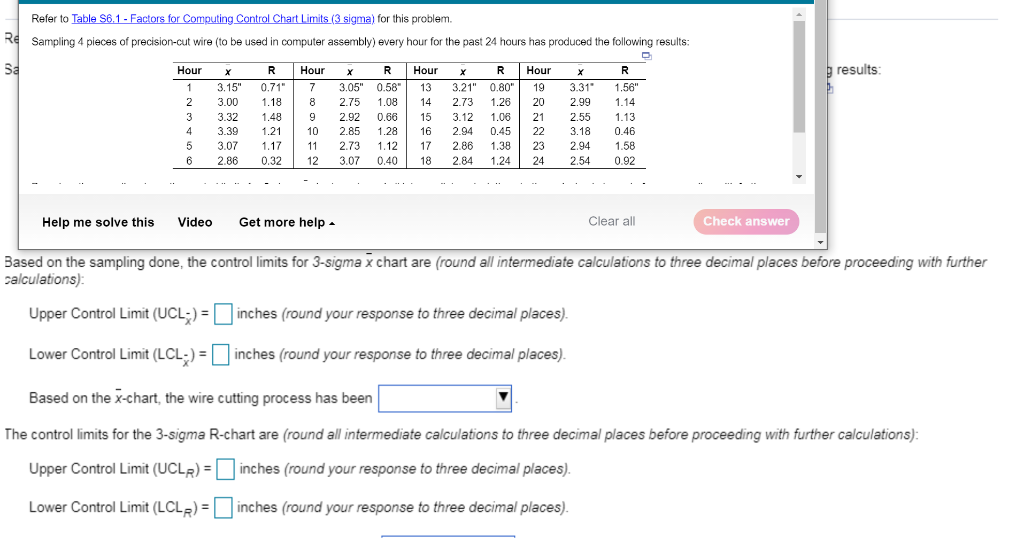Image resolution: width=1024 pixels, height=552 pixels.
Task: Click the R value 1.38 for hour 17
Action: [x=500, y=146]
